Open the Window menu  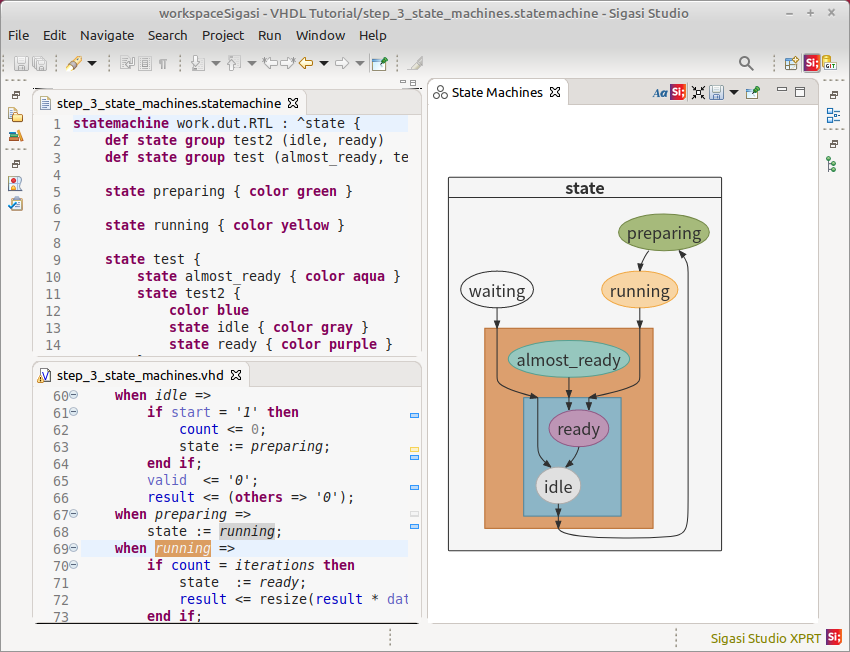click(320, 35)
